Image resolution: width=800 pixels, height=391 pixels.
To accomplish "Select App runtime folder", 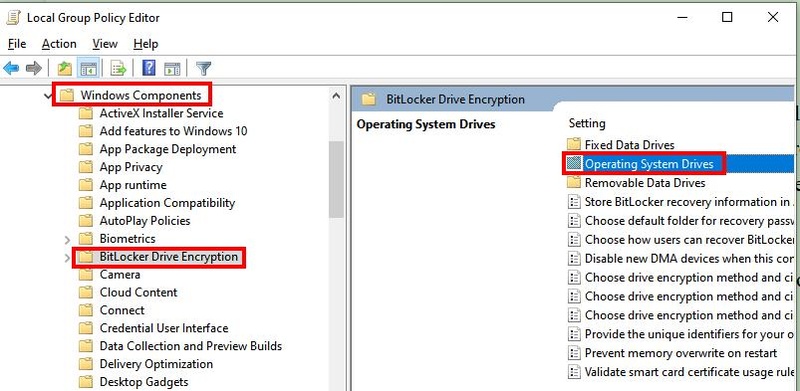I will [133, 185].
